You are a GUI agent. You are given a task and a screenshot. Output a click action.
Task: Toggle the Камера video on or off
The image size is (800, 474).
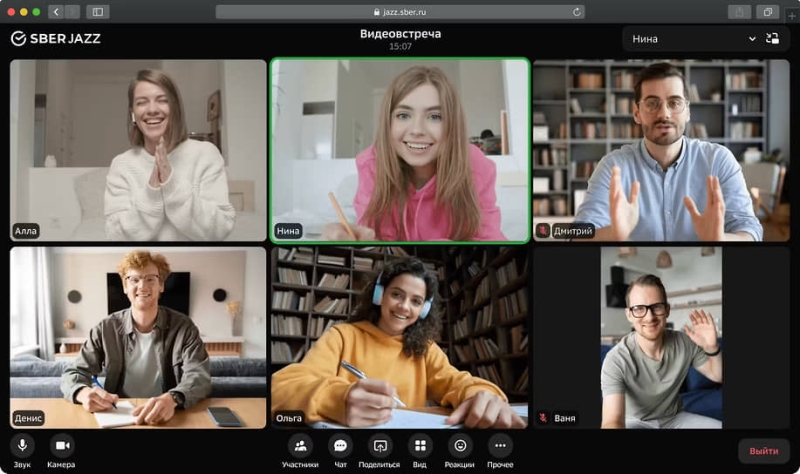pos(61,445)
